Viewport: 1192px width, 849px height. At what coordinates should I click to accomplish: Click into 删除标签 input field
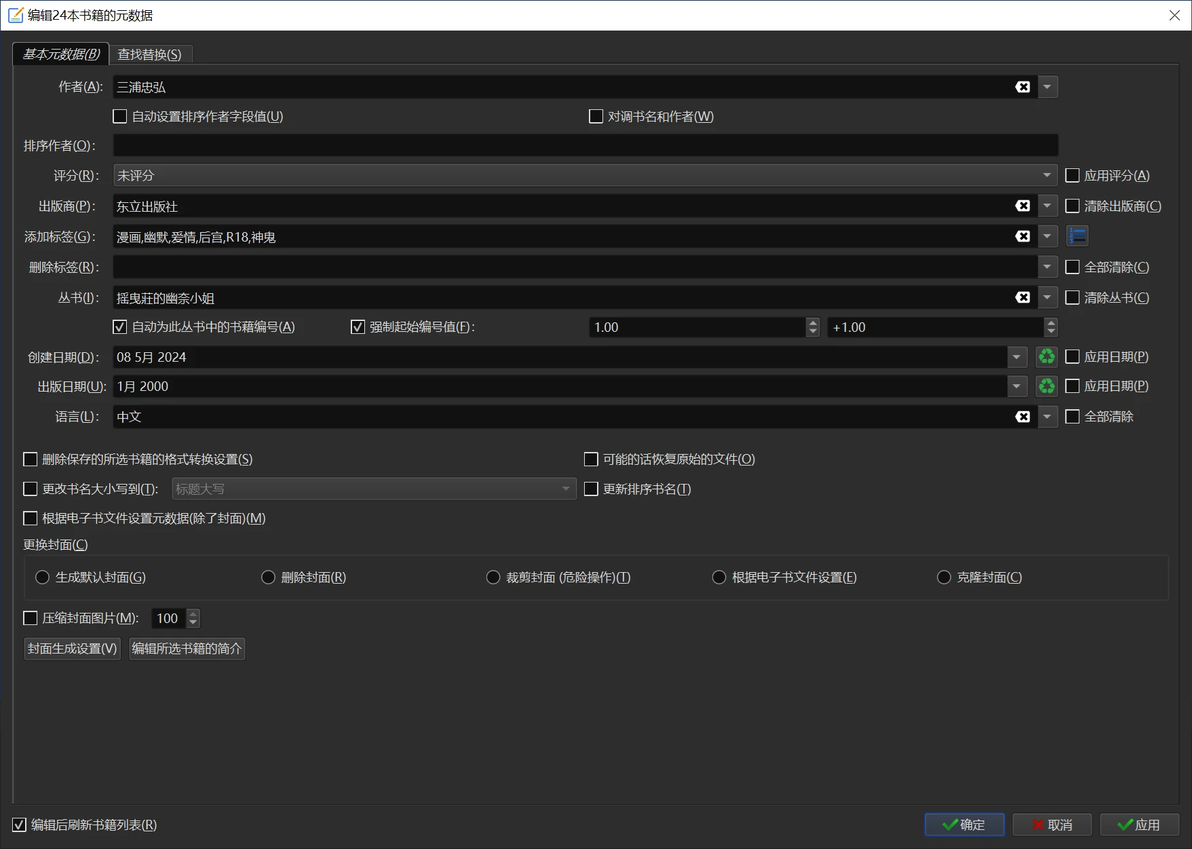pos(575,267)
